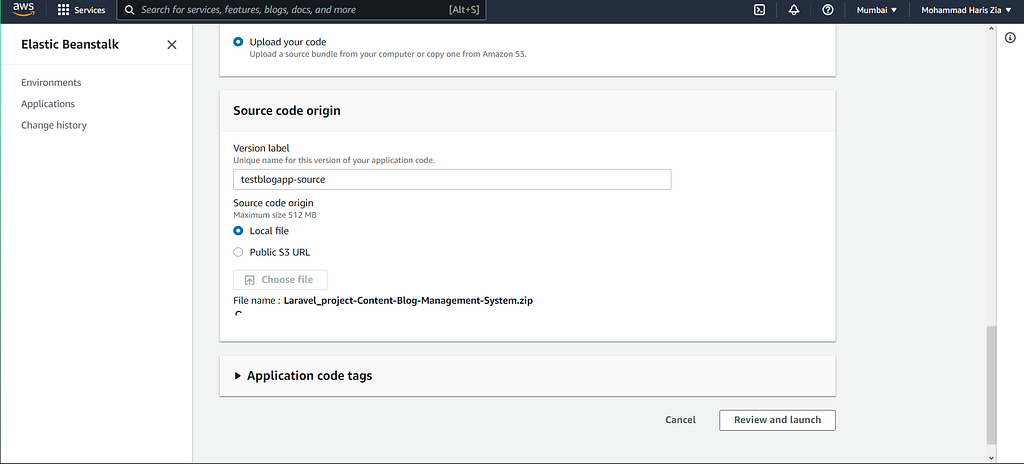Click the Version label input field
This screenshot has width=1024, height=464.
[452, 179]
